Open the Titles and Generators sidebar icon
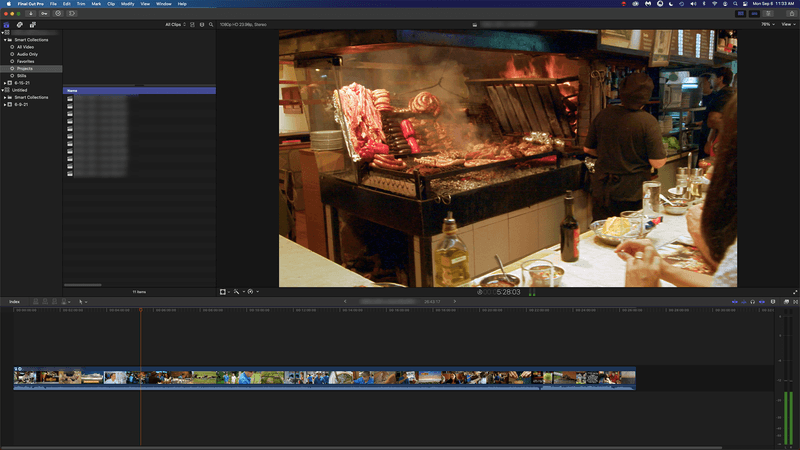The height and width of the screenshot is (450, 800). (x=33, y=24)
